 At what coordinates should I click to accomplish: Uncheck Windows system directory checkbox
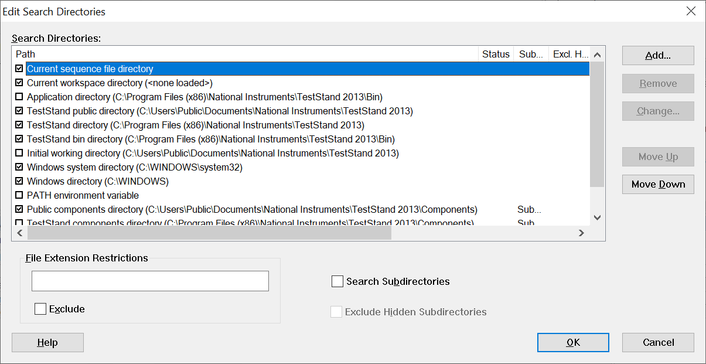pyautogui.click(x=19, y=167)
